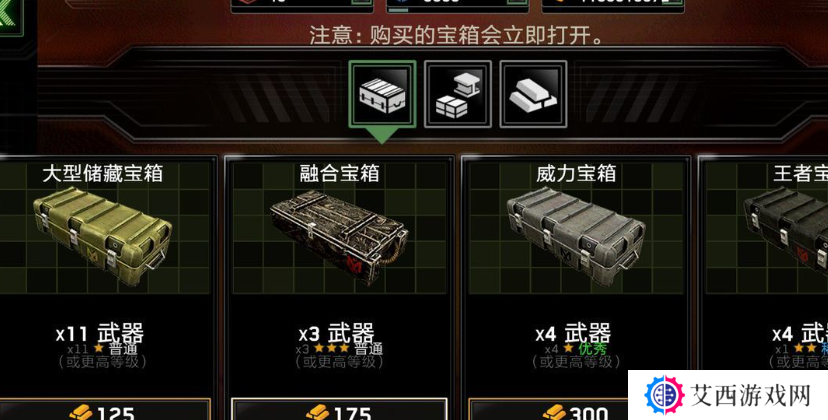
Task: Select the gray 威力宝箱 crate image
Action: point(576,235)
